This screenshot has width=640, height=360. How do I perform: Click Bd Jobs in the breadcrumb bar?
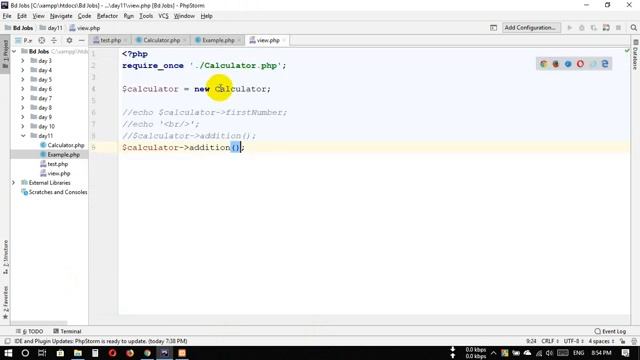(x=19, y=28)
